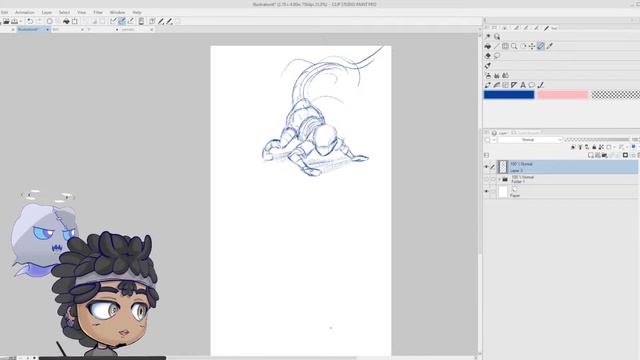Toggle the layer color checkbox left of blending mode
Screen dimensions: 640x360
(487, 140)
